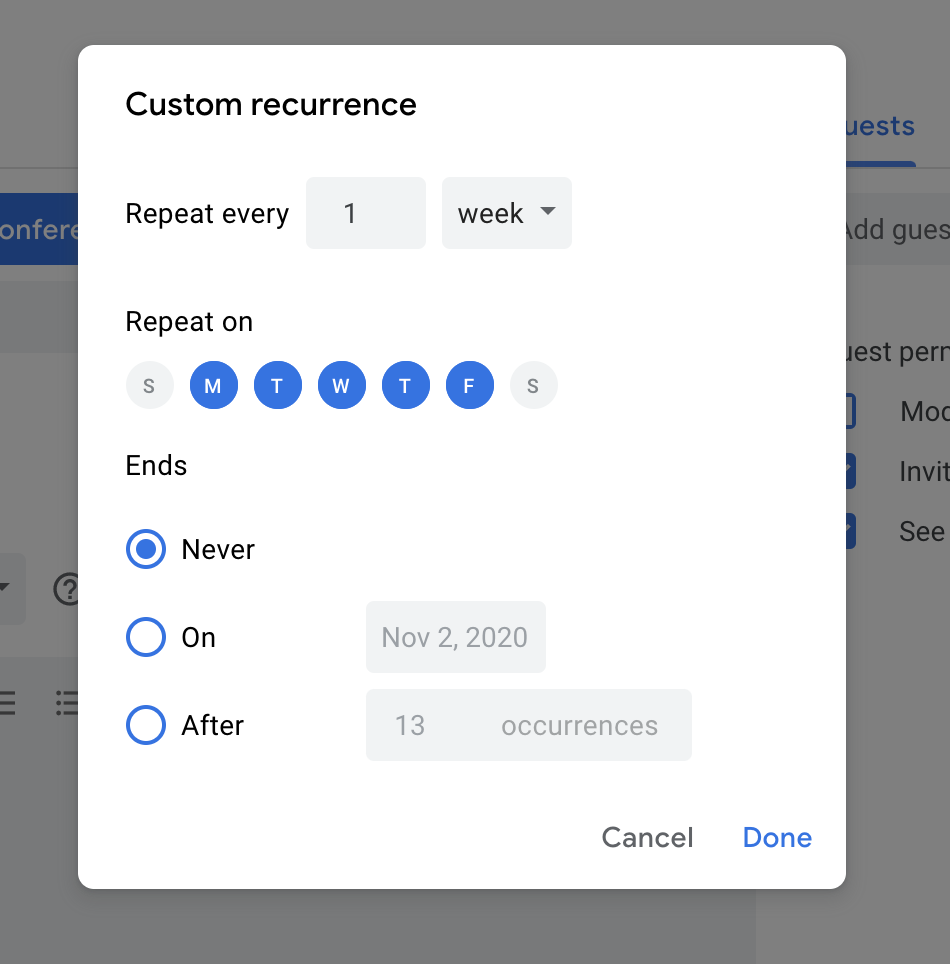The height and width of the screenshot is (964, 950).
Task: Deselect Tuesday repeat day
Action: click(277, 385)
